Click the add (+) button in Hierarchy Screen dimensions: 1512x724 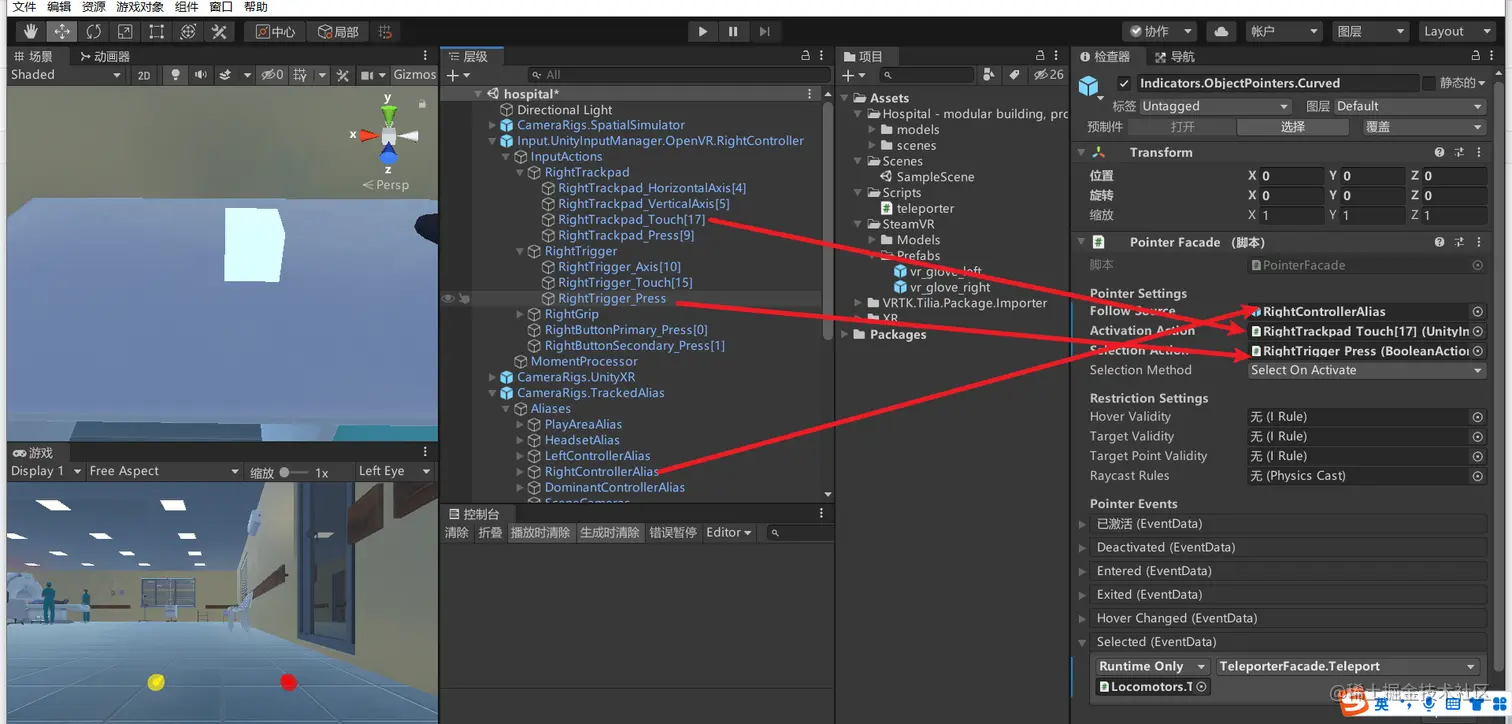pos(452,75)
